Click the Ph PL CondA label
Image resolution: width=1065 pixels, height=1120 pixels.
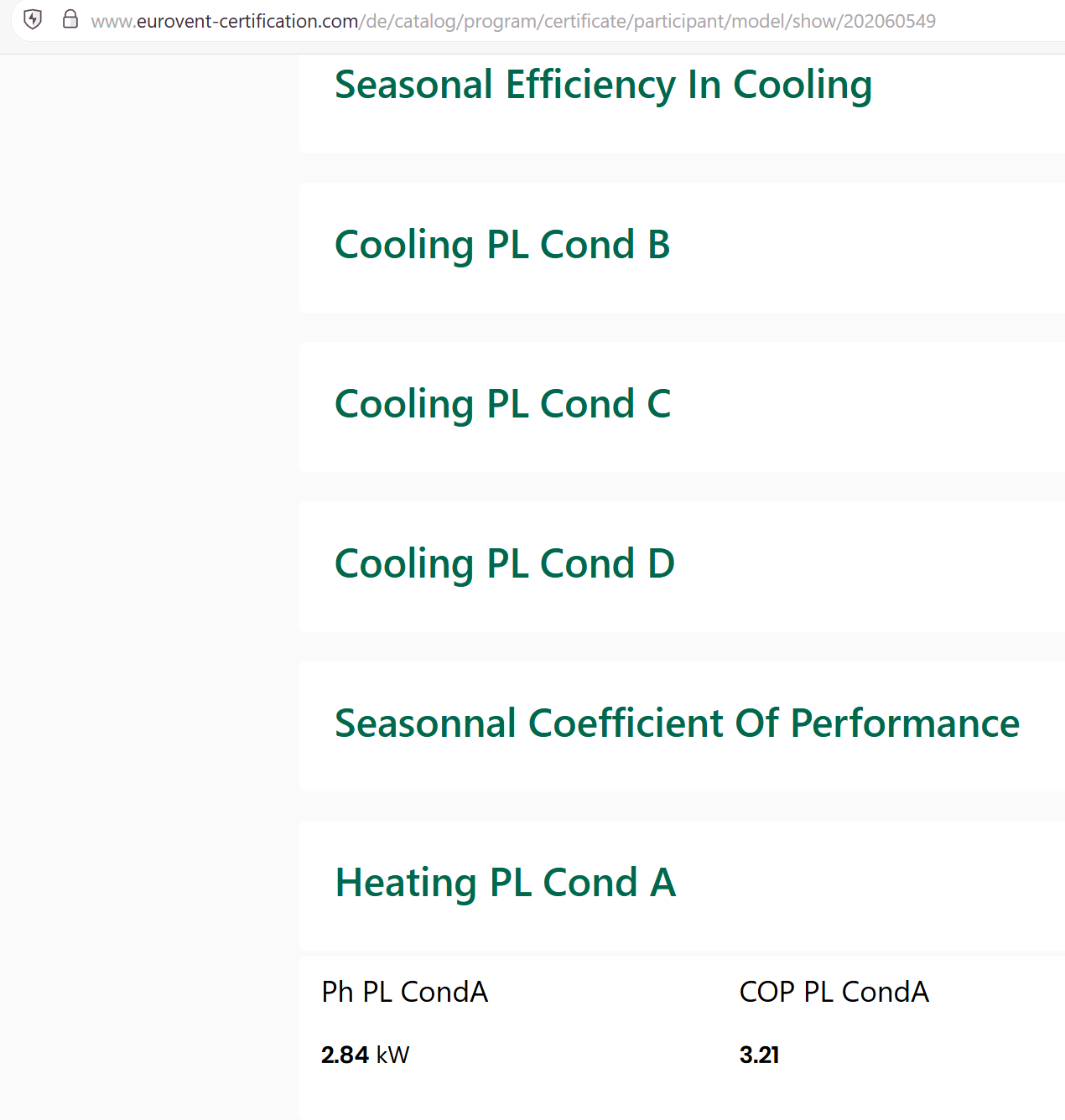click(404, 992)
